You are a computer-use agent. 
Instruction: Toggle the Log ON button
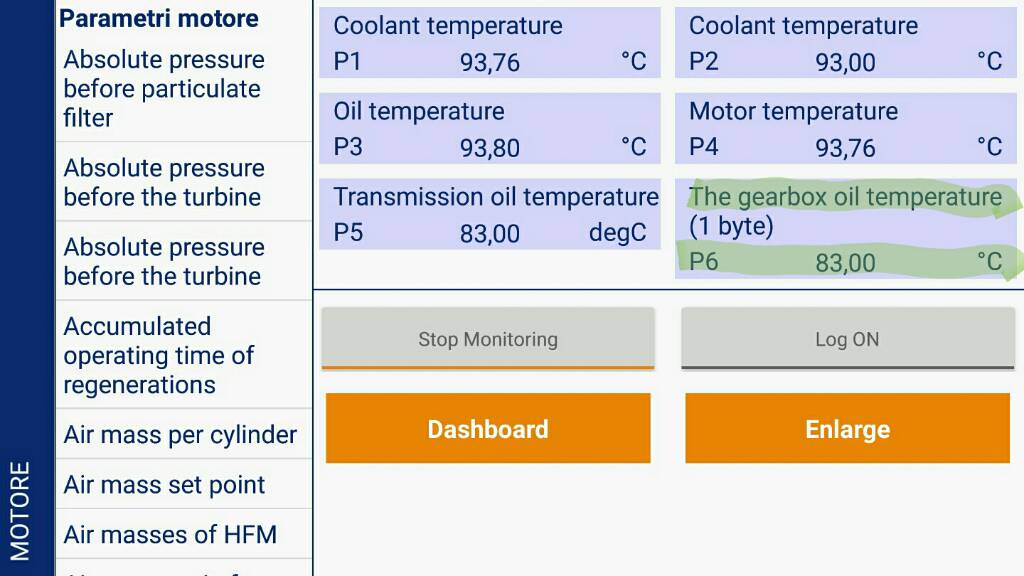click(x=848, y=338)
